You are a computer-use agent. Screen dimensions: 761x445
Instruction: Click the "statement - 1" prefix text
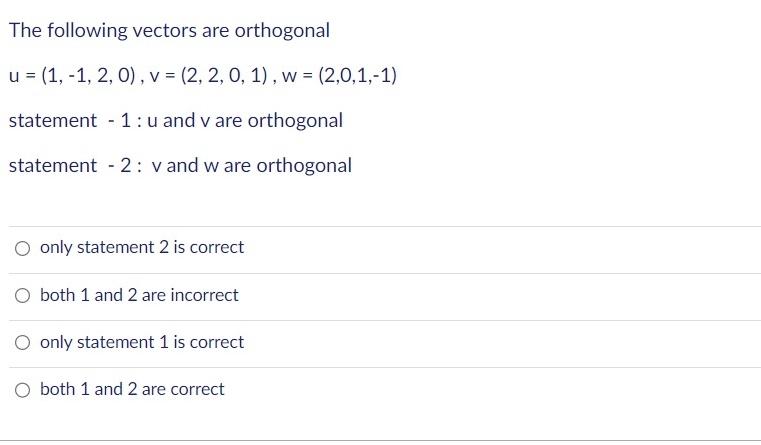pos(66,120)
